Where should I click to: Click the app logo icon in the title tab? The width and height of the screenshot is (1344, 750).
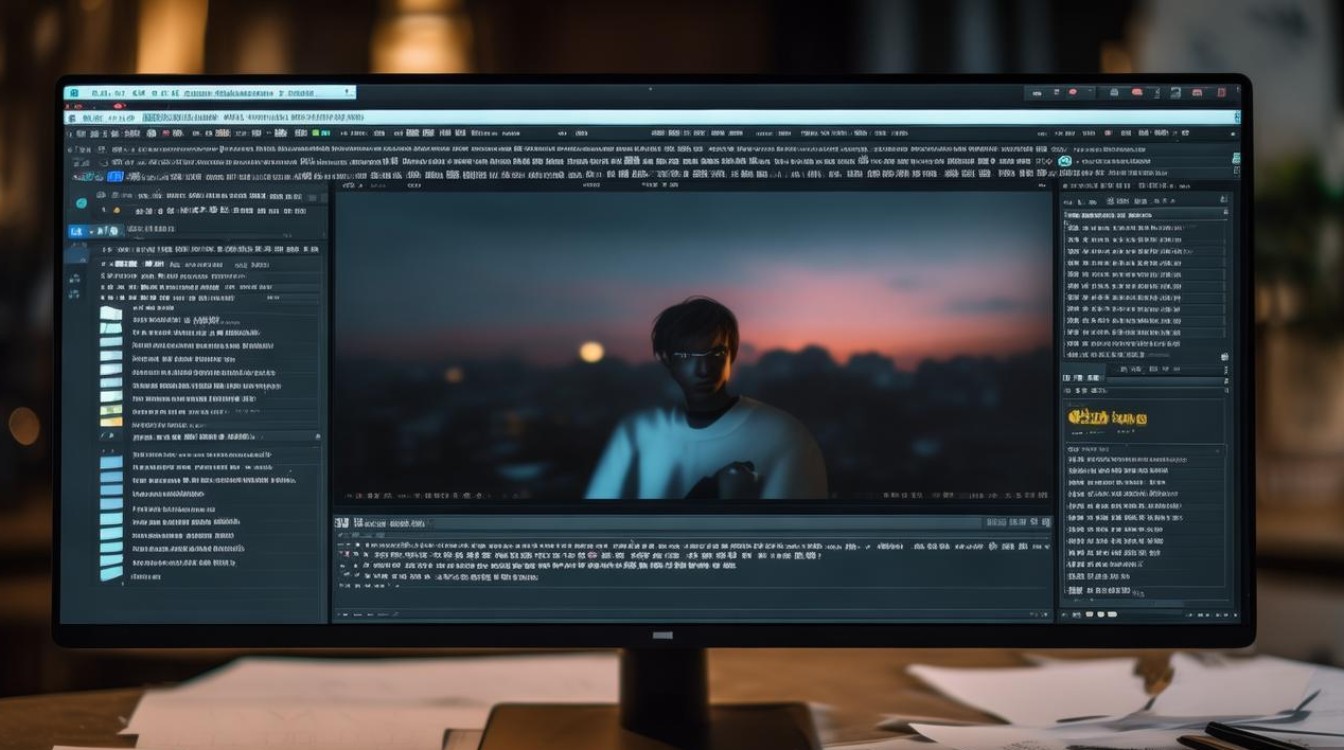[x=72, y=93]
